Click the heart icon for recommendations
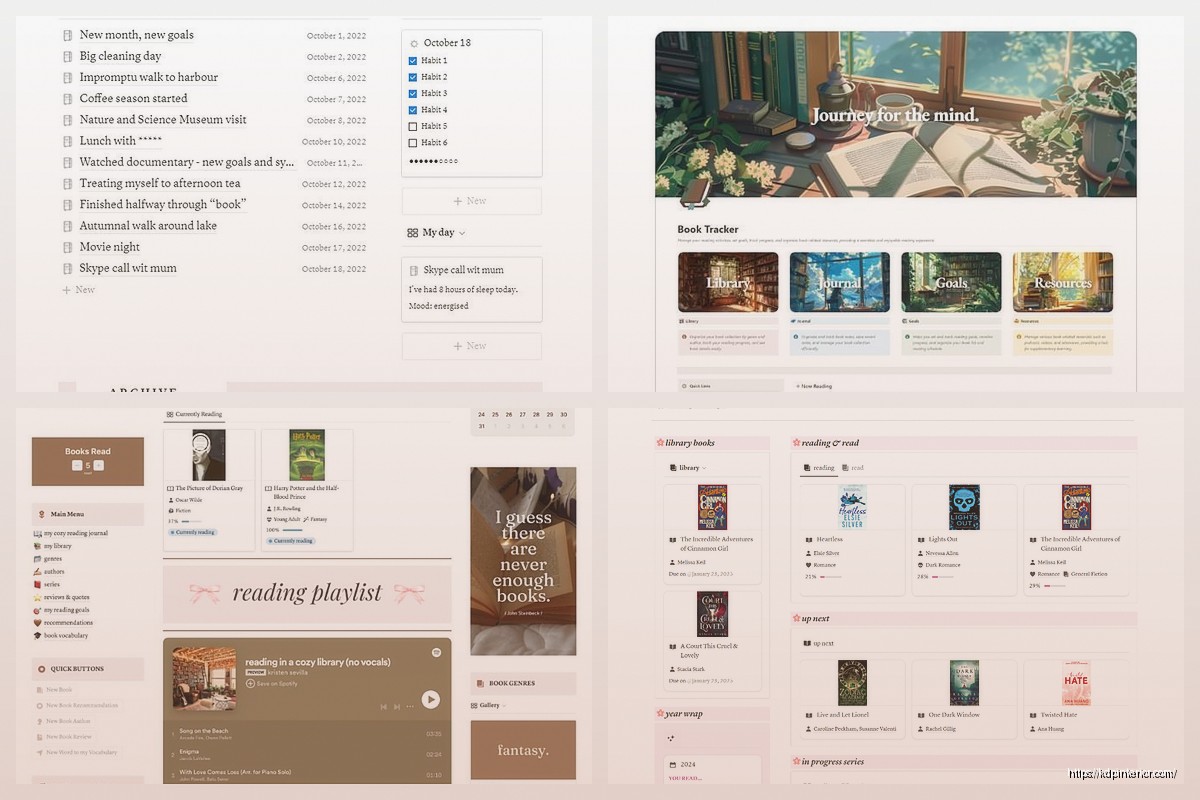 tap(37, 623)
